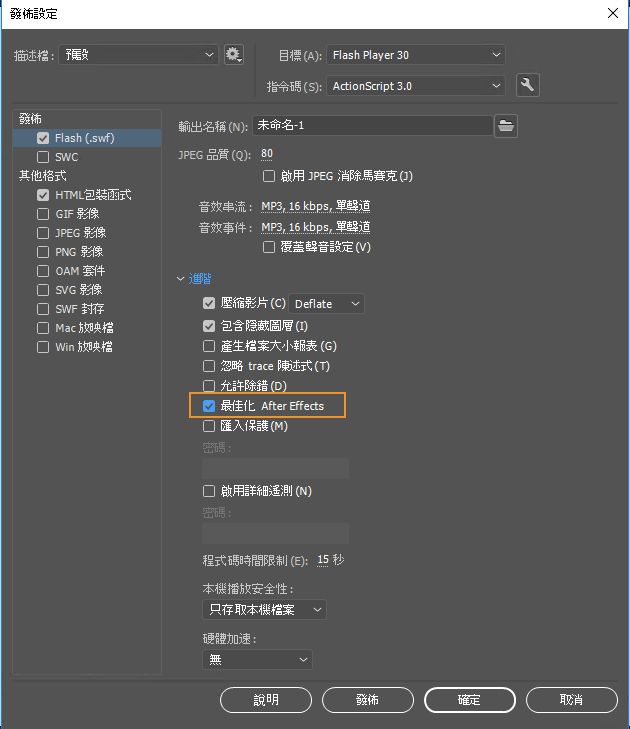The width and height of the screenshot is (630, 729).
Task: Close the publish settings dialog
Action: pos(613,13)
